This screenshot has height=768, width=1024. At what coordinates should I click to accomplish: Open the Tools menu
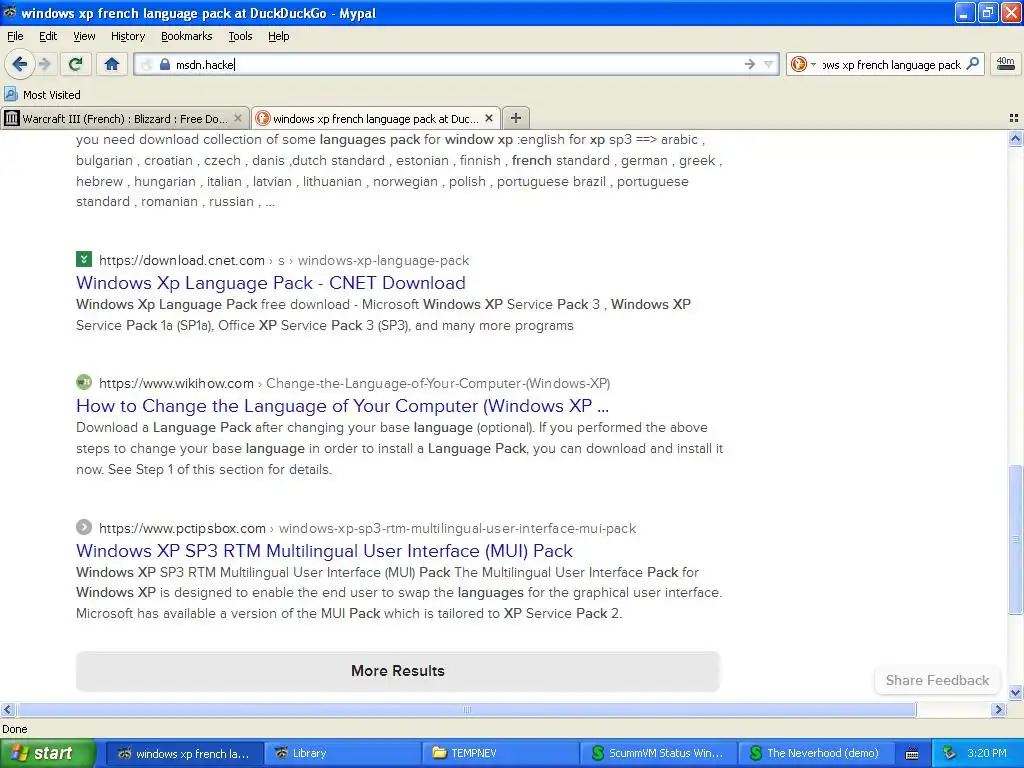tap(240, 36)
